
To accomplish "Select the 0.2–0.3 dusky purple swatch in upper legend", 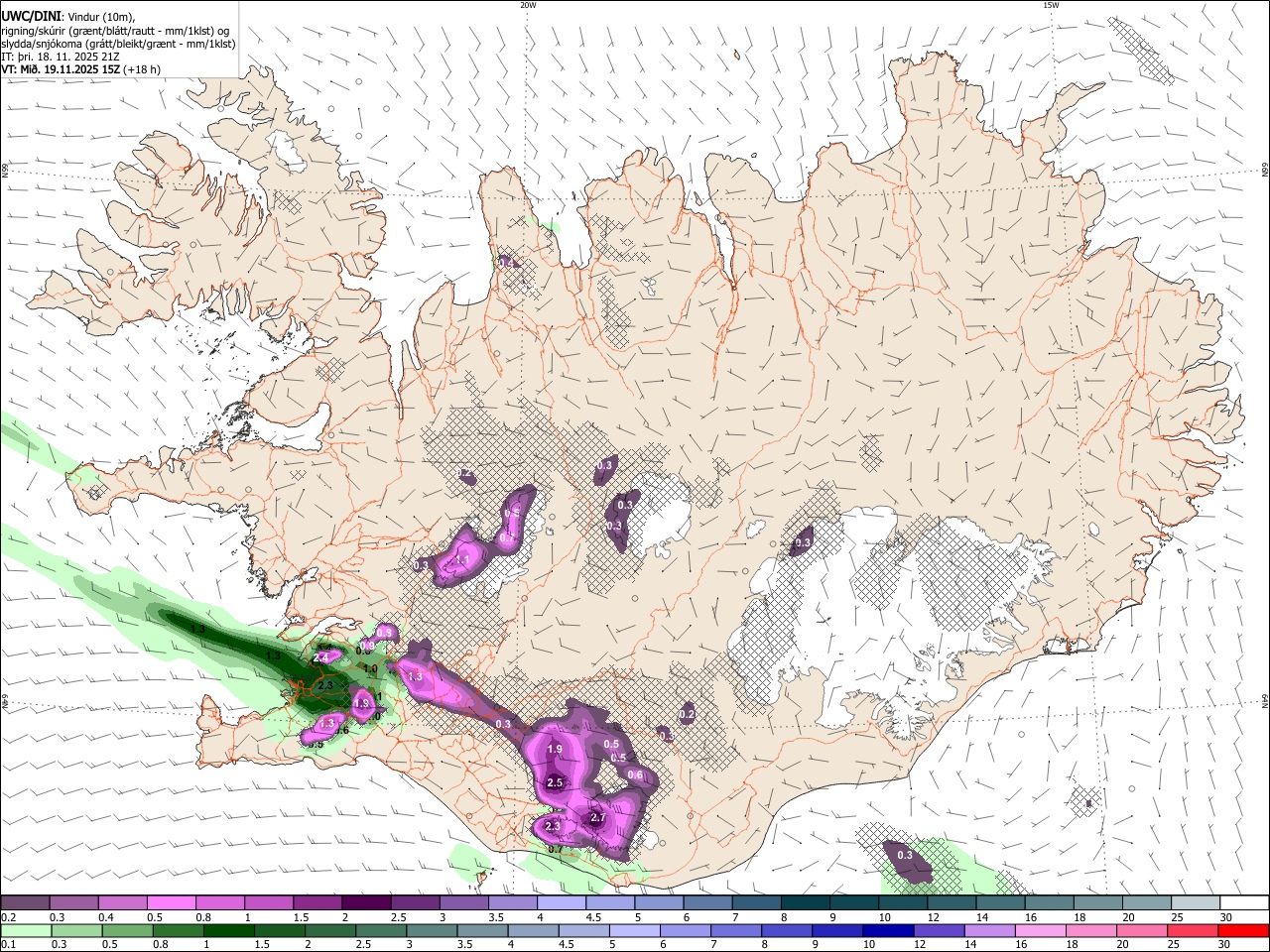I will click(x=25, y=903).
